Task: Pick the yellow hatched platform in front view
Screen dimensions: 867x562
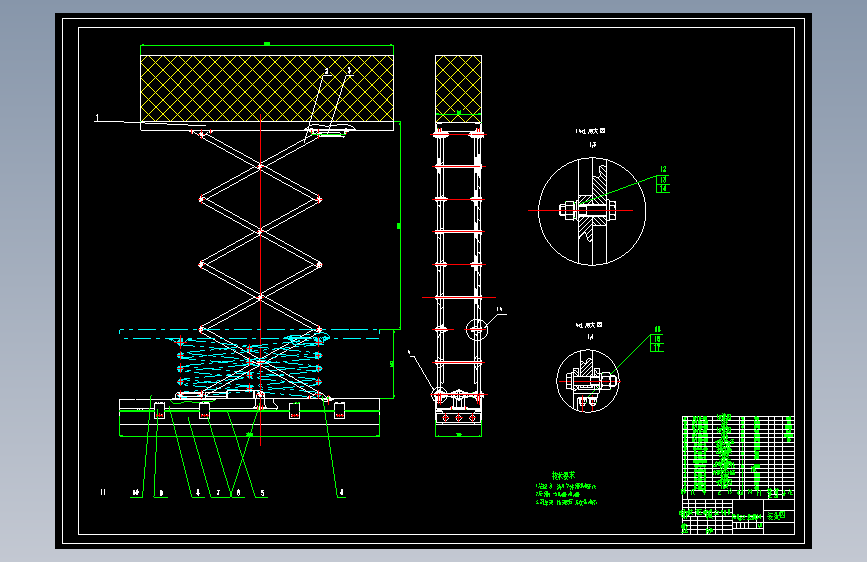Action: click(267, 89)
